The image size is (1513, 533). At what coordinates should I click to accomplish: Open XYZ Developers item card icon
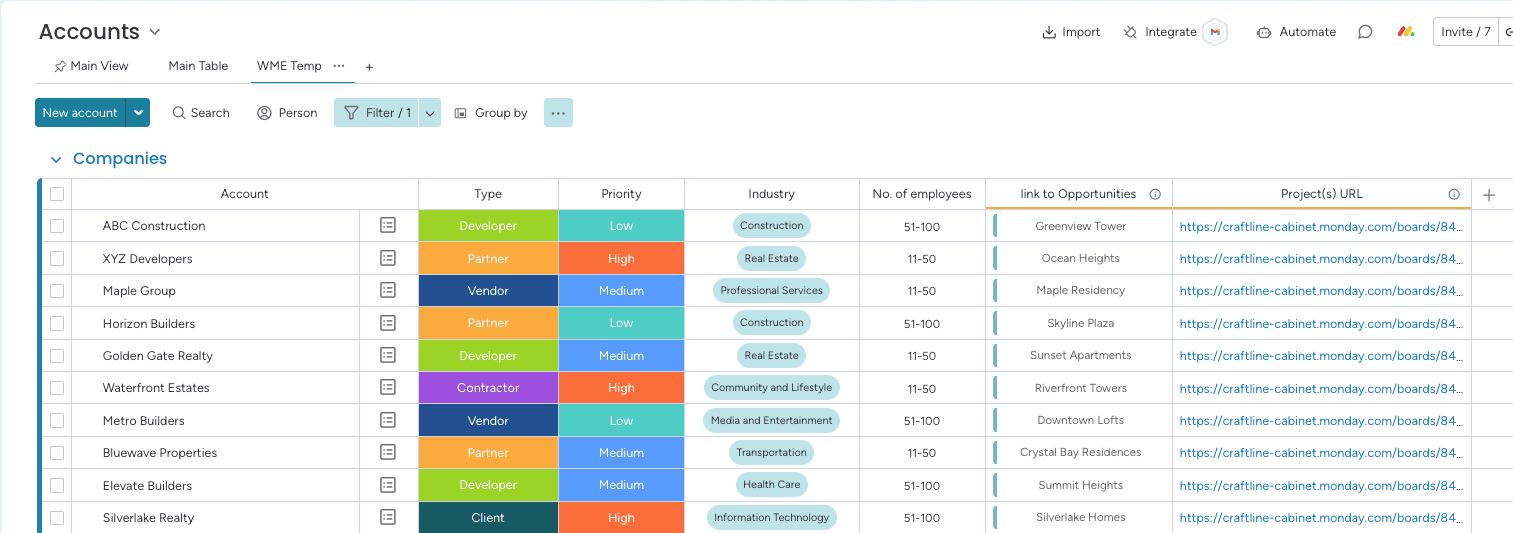[388, 258]
